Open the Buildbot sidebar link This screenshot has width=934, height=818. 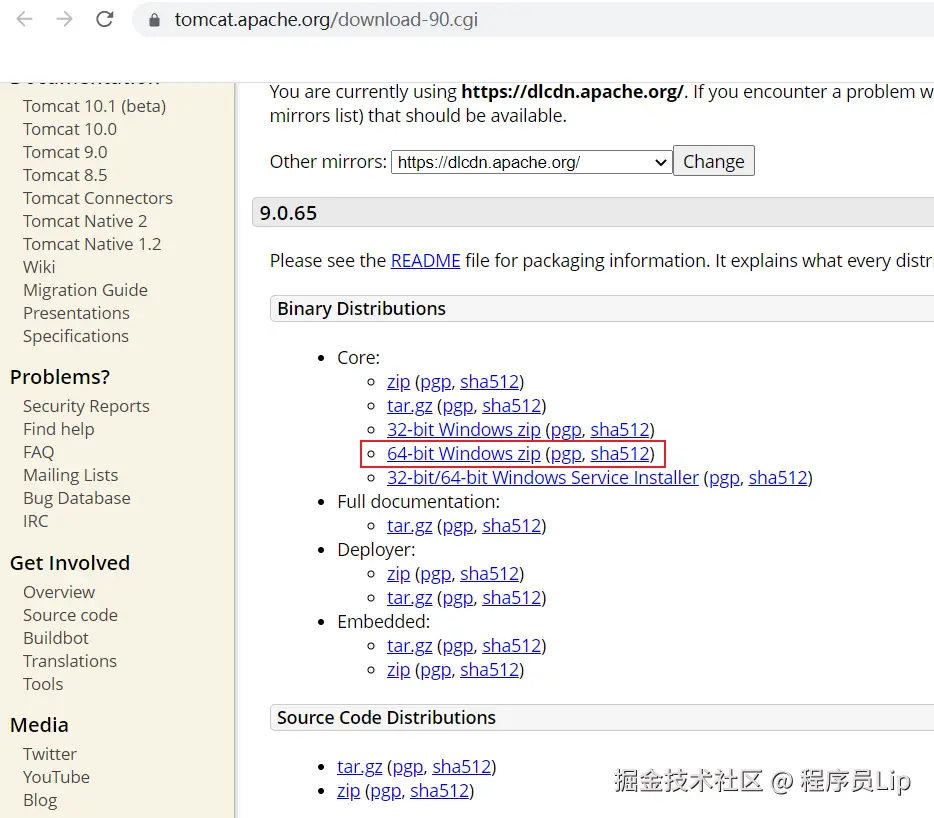[x=55, y=638]
